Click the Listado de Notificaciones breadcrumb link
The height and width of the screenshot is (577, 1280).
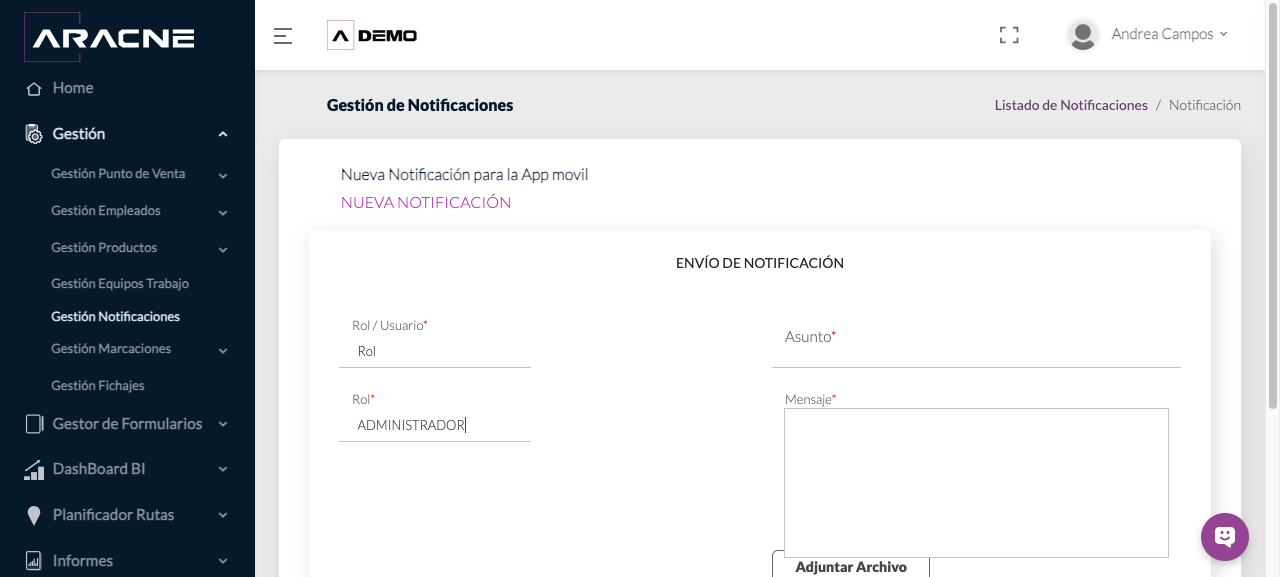[x=1071, y=105]
